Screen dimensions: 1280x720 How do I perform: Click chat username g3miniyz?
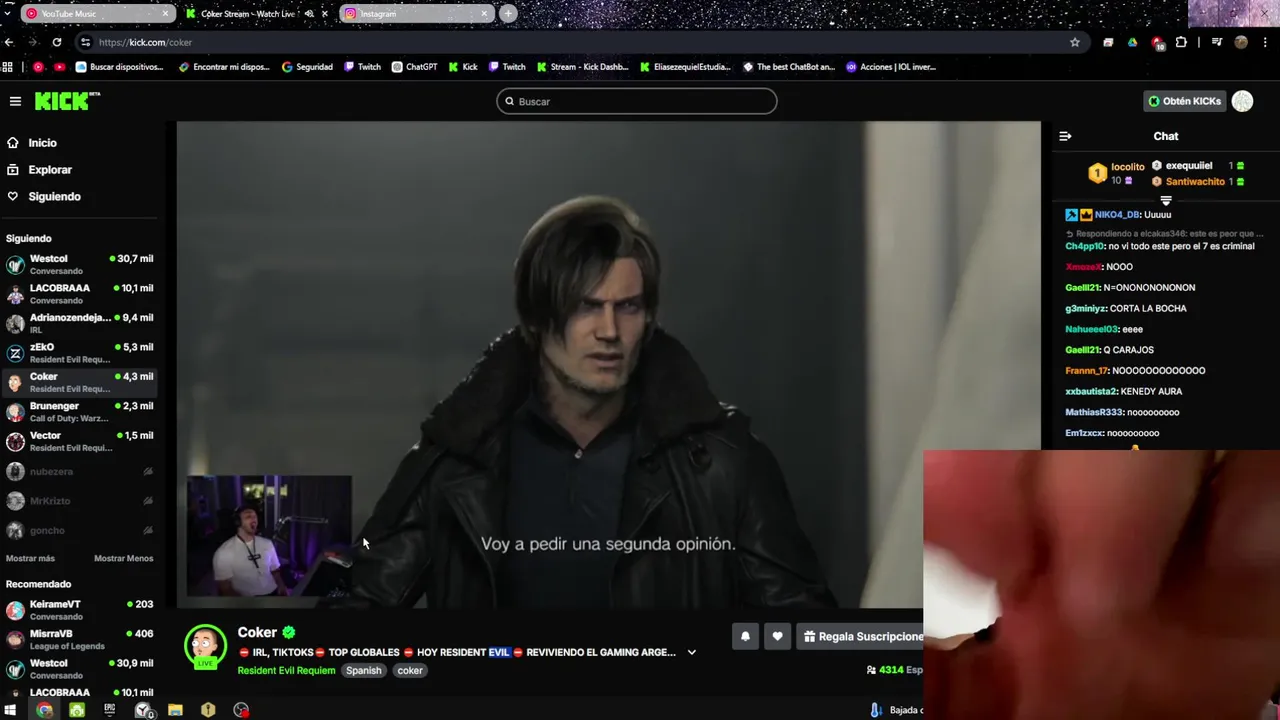(x=1084, y=308)
